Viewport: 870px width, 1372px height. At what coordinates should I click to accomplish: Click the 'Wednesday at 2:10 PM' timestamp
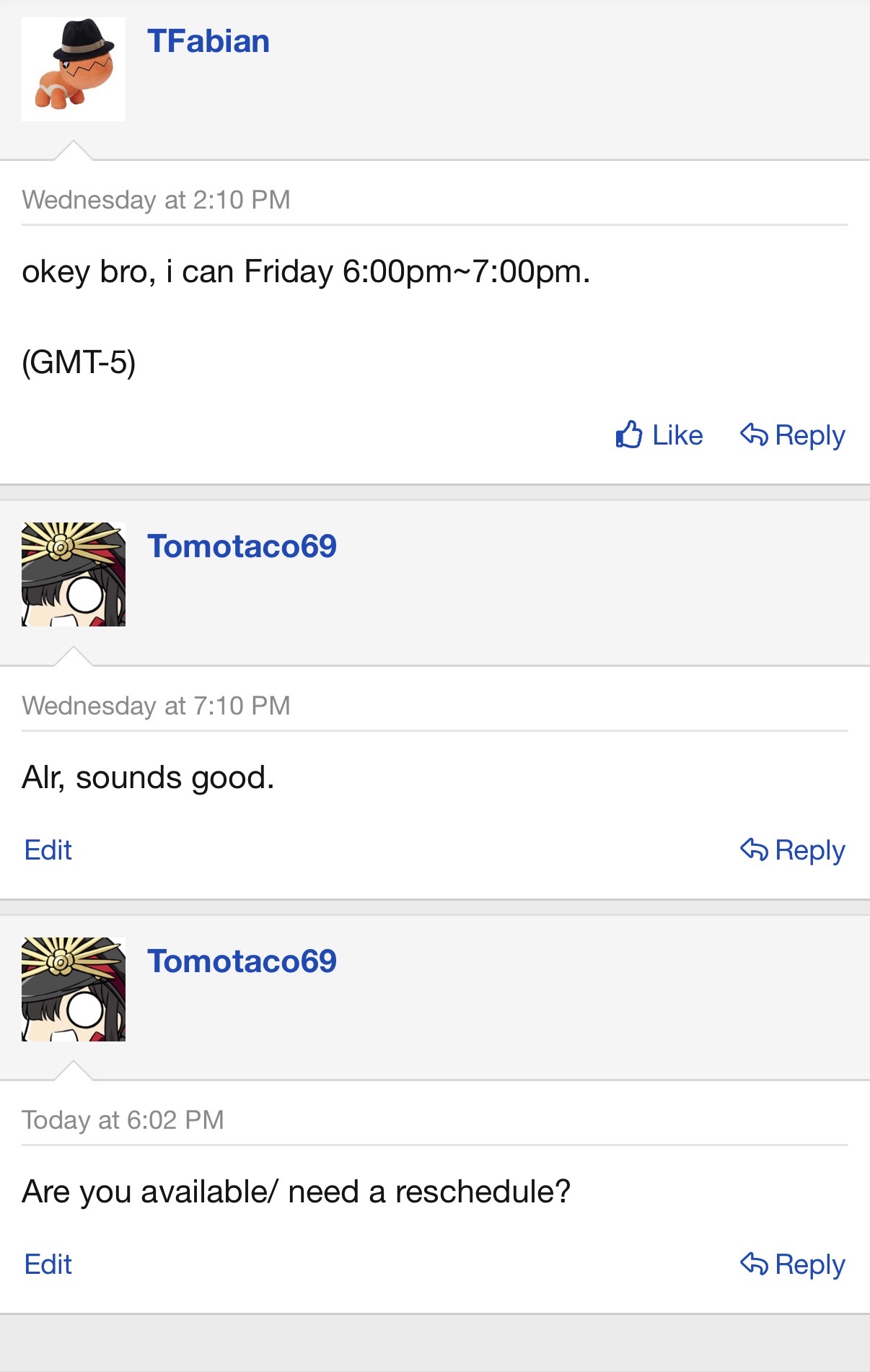tap(156, 200)
